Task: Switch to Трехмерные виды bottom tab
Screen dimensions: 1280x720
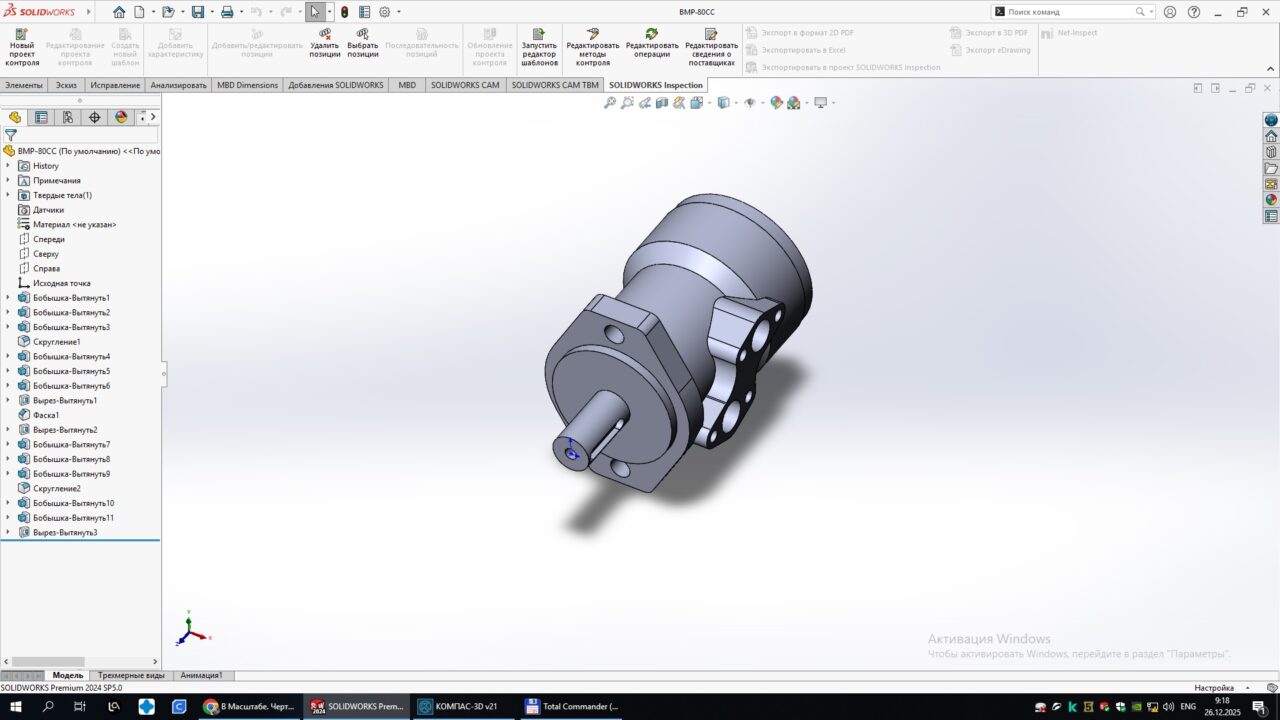Action: point(131,675)
